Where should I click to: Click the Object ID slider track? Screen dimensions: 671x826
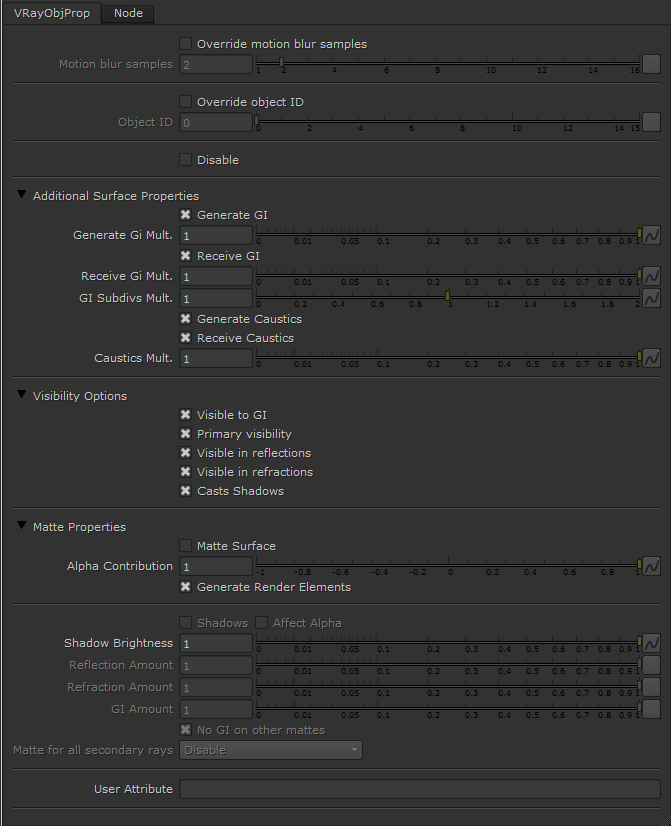pos(448,122)
